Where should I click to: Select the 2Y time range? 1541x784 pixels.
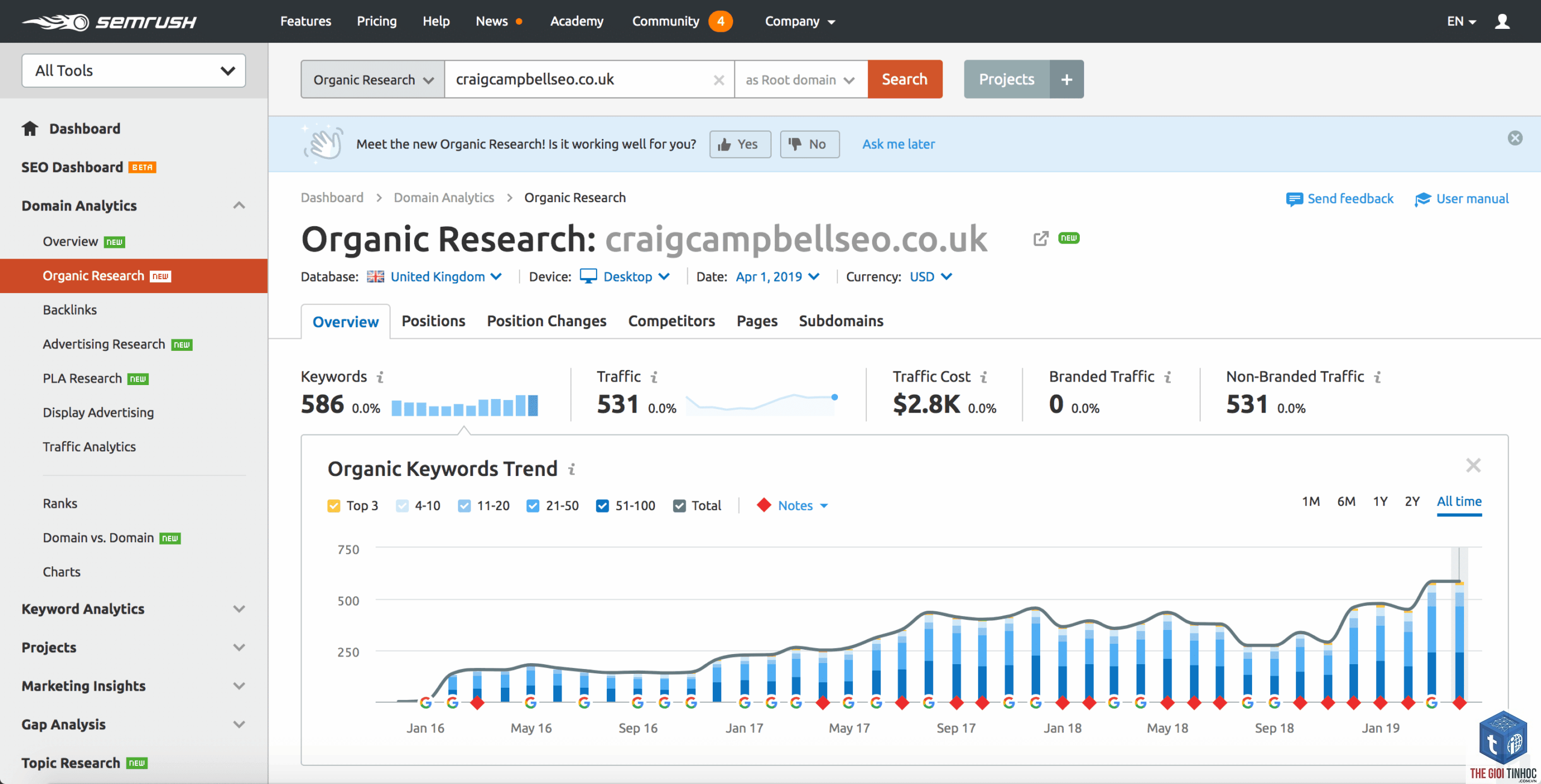click(1412, 502)
